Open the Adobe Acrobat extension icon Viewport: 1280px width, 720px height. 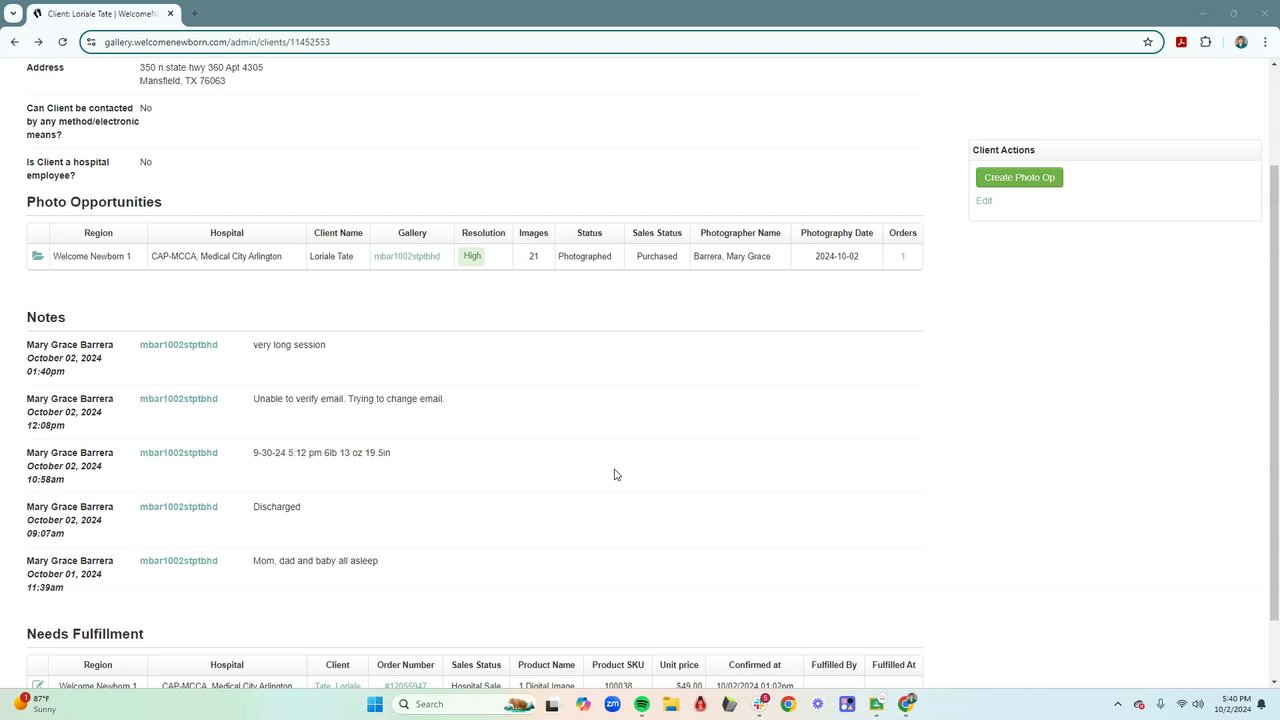tap(1181, 42)
